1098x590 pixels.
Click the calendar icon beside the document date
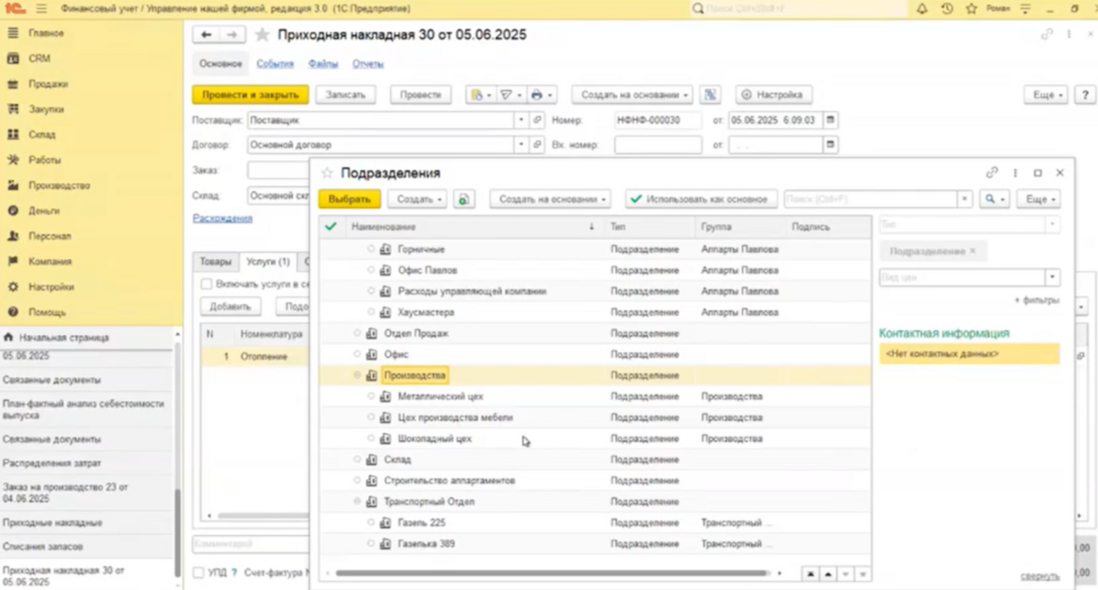830,120
